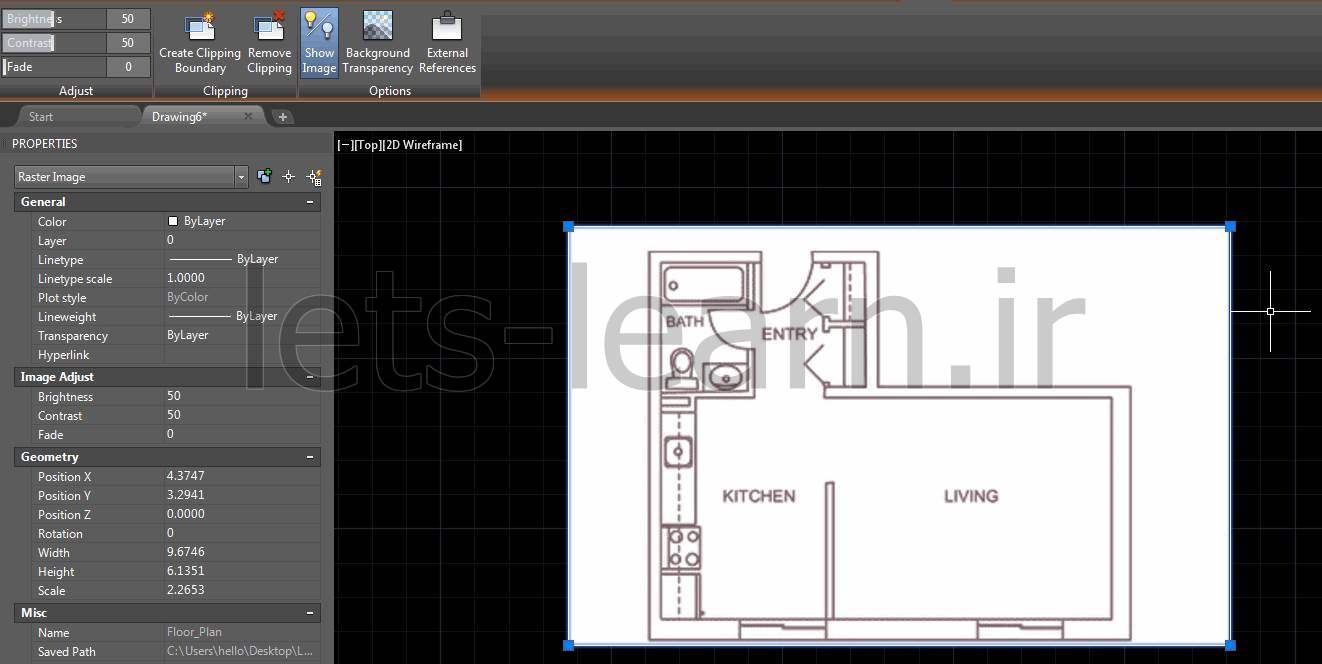1322x664 pixels.
Task: Click the bottom-right grip of the image
Action: pyautogui.click(x=1230, y=645)
